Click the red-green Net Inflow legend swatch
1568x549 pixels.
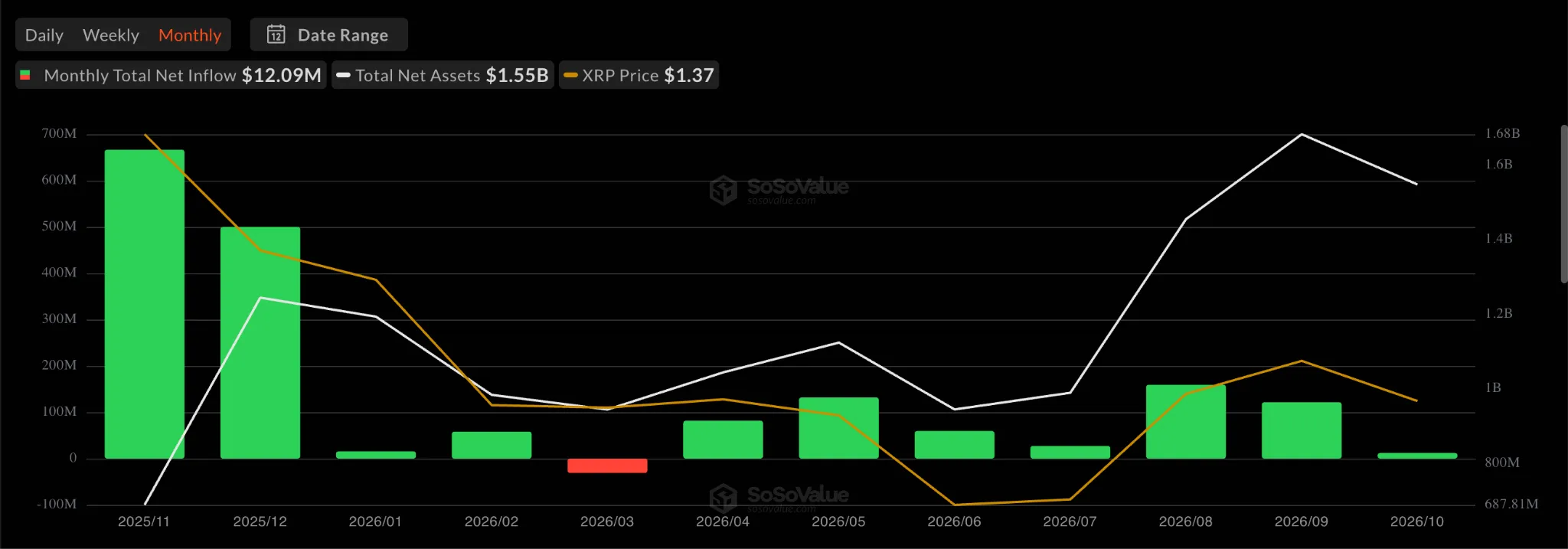[x=25, y=75]
